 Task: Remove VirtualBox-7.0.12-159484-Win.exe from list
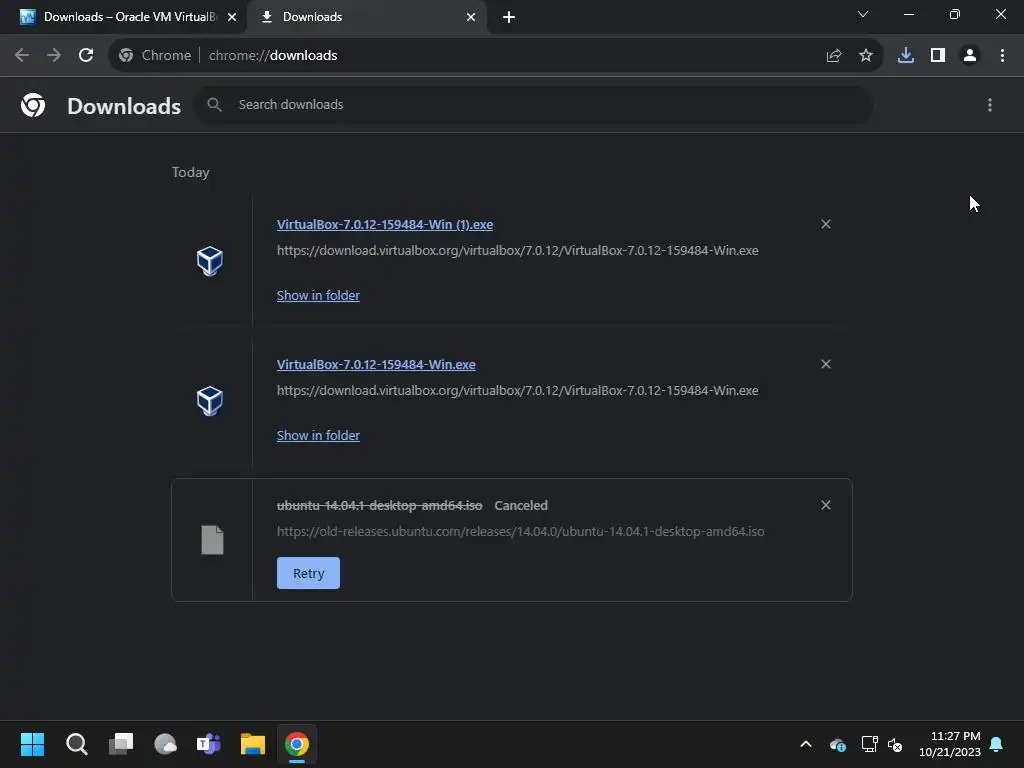[x=826, y=364]
